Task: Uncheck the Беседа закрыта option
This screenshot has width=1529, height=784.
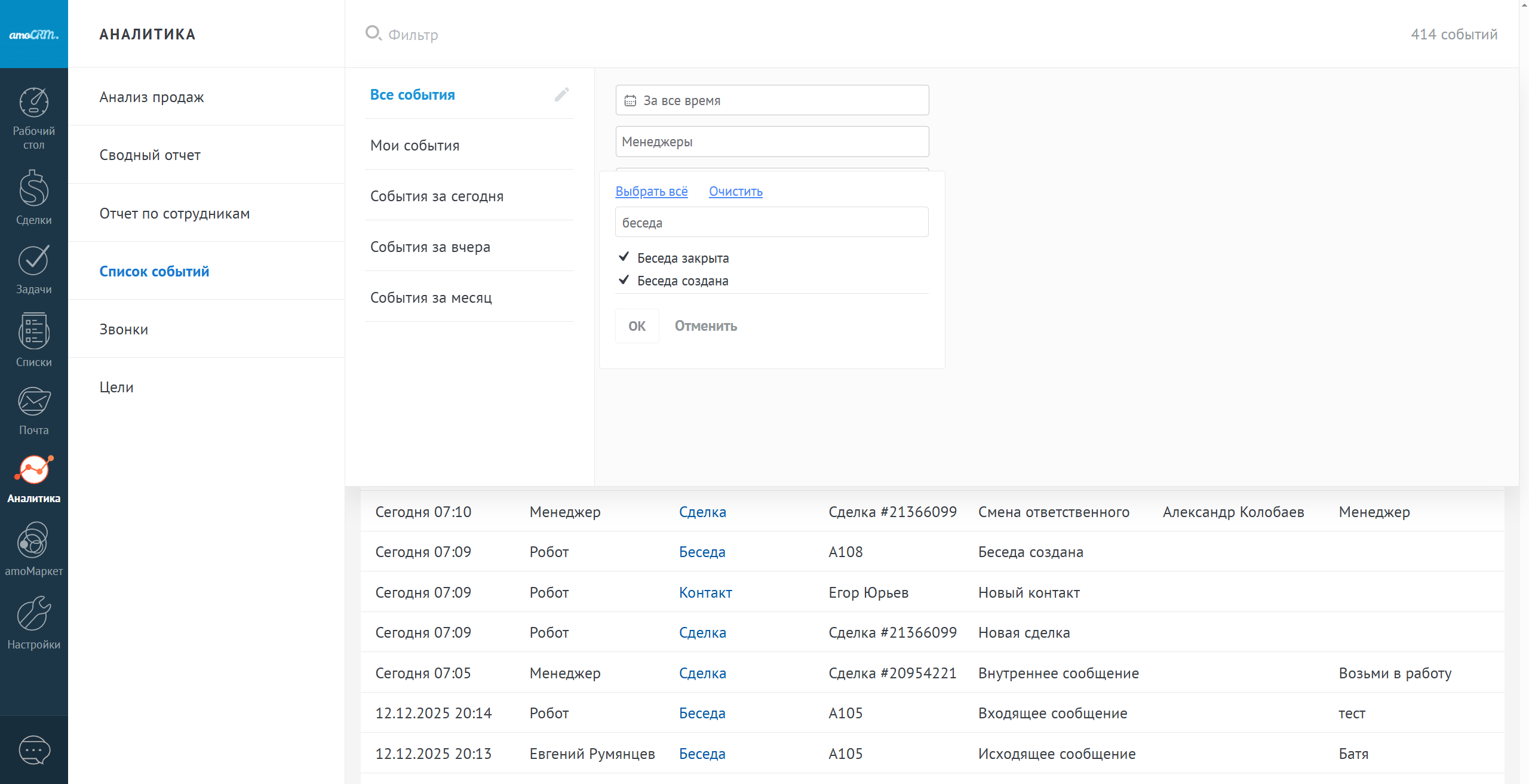Action: coord(683,258)
